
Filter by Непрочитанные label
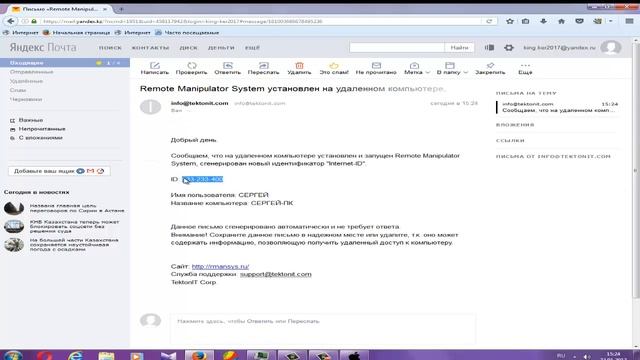[x=42, y=129]
